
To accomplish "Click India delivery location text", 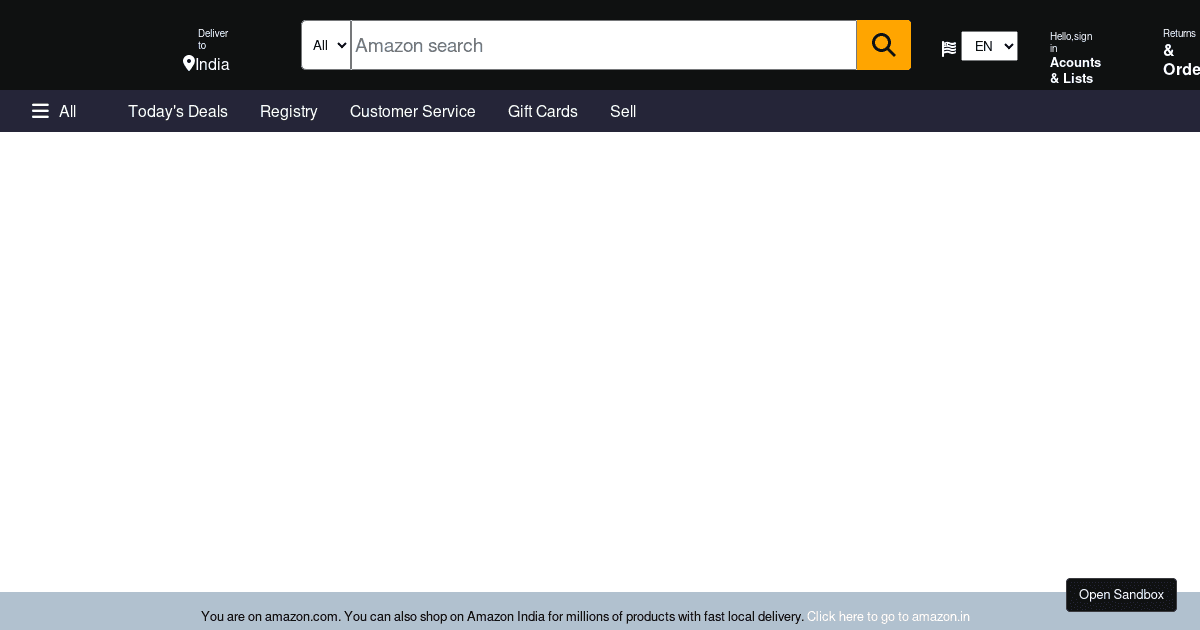I will (212, 64).
